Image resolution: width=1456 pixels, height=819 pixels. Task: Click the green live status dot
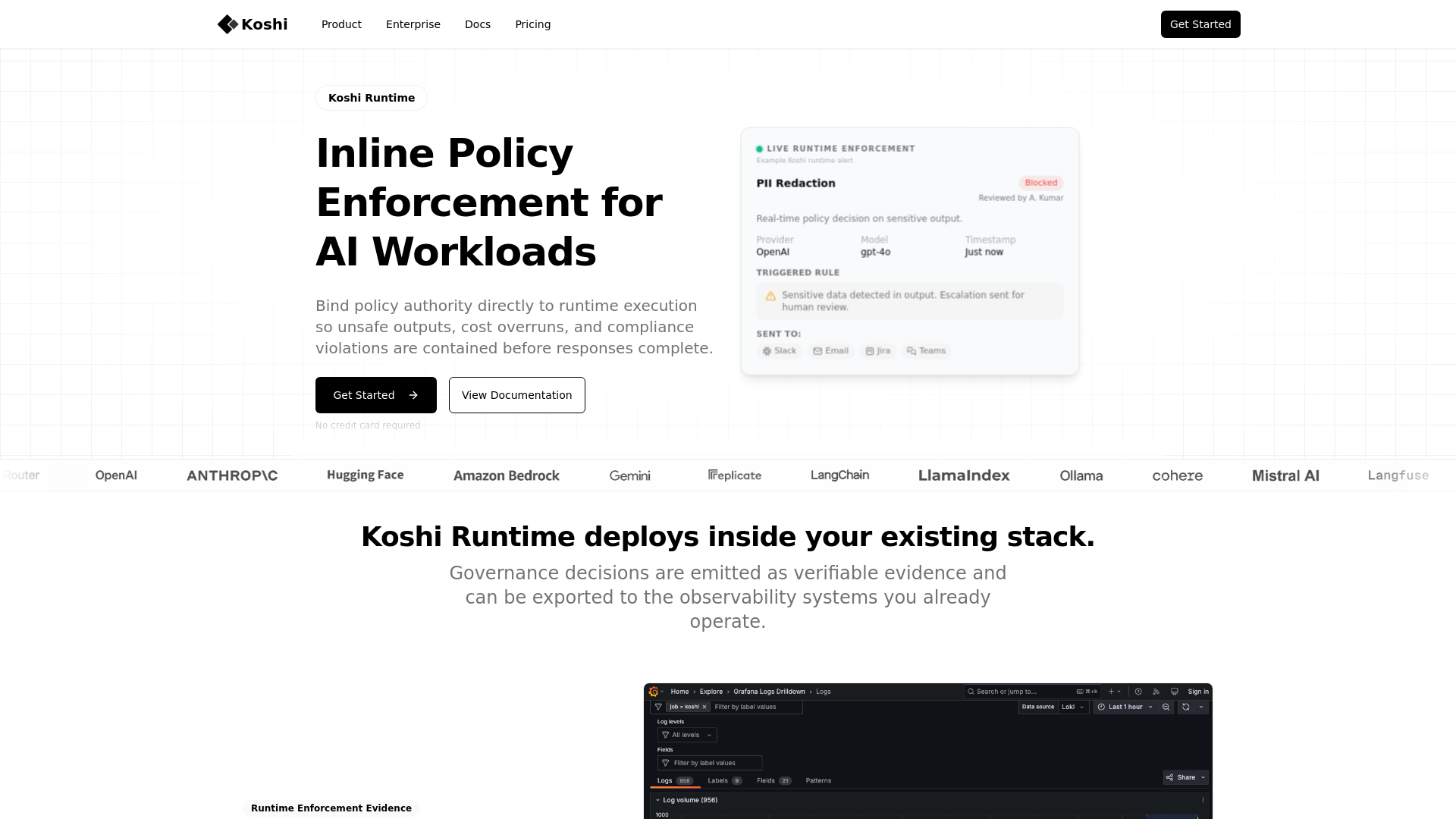pyautogui.click(x=759, y=149)
